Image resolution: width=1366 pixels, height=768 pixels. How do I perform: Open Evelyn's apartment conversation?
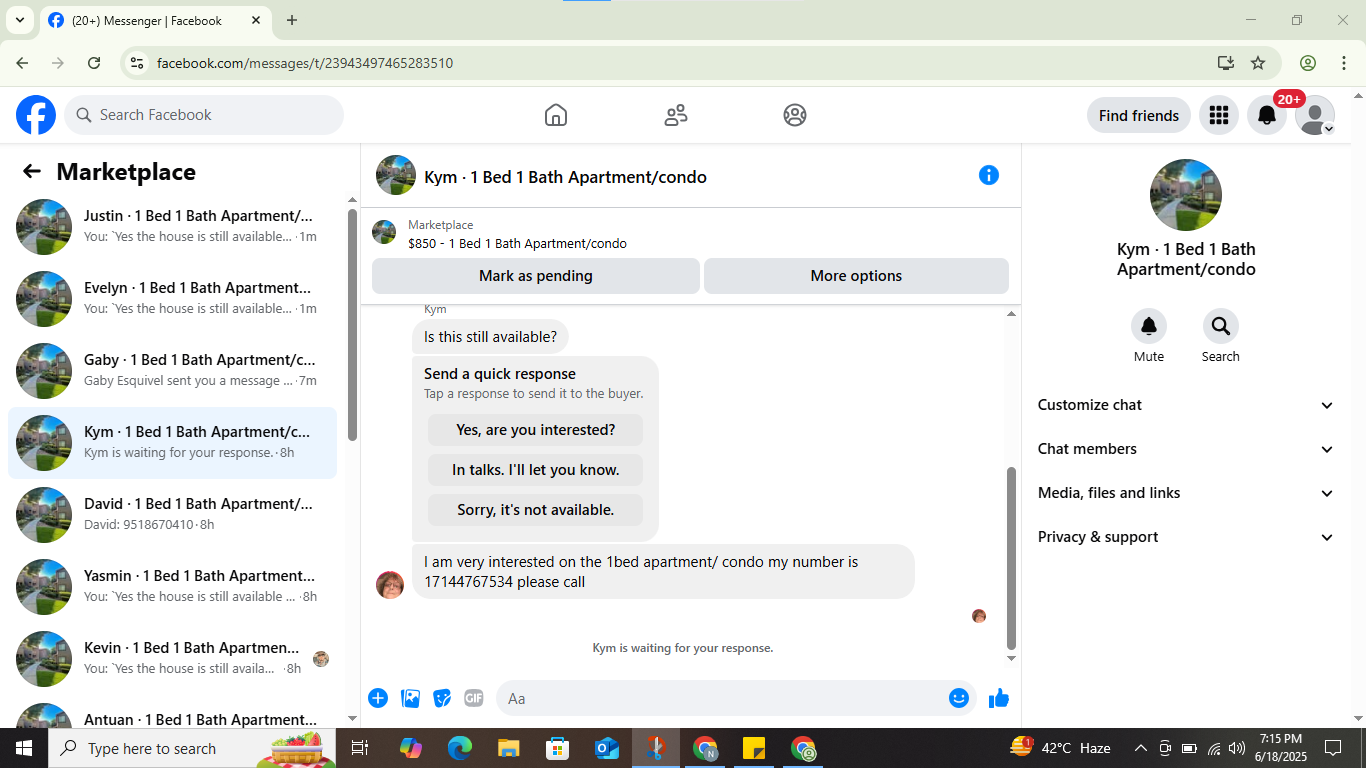[172, 299]
